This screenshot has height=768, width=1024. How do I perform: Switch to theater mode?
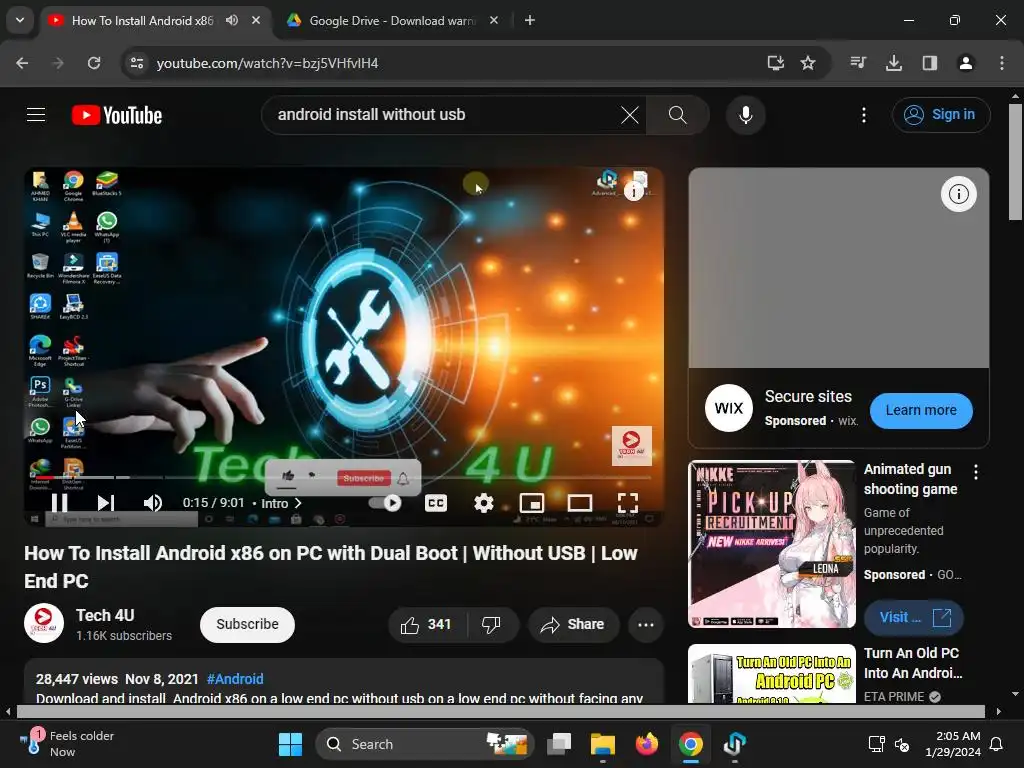[x=580, y=503]
